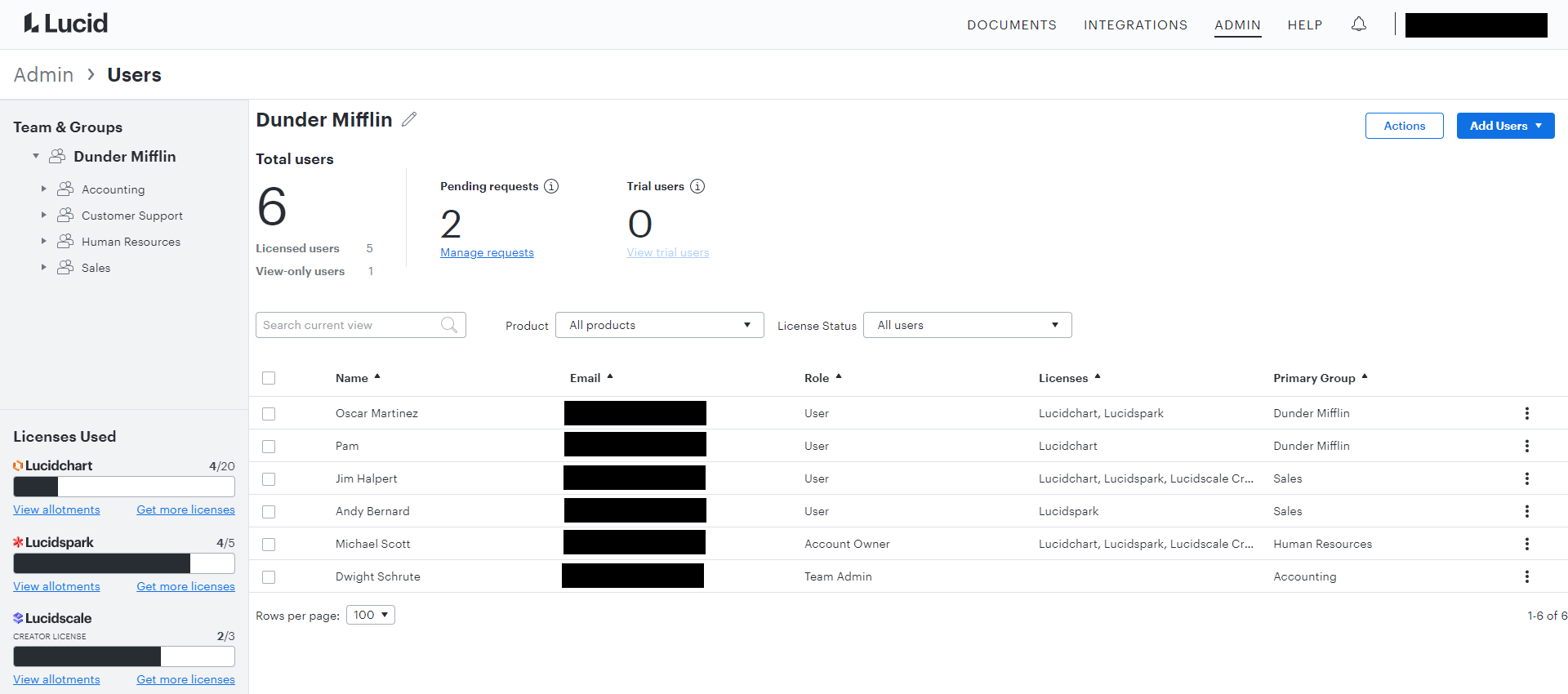Viewport: 1568px width, 694px height.
Task: Click the Customer Support group icon
Action: 65,215
